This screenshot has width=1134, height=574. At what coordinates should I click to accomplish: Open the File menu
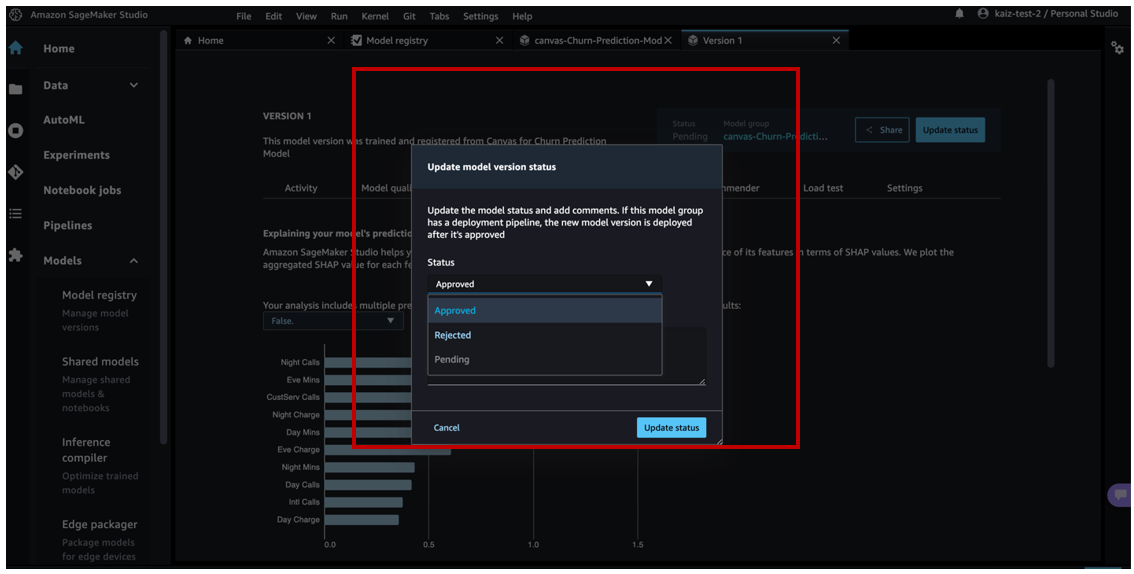(244, 16)
